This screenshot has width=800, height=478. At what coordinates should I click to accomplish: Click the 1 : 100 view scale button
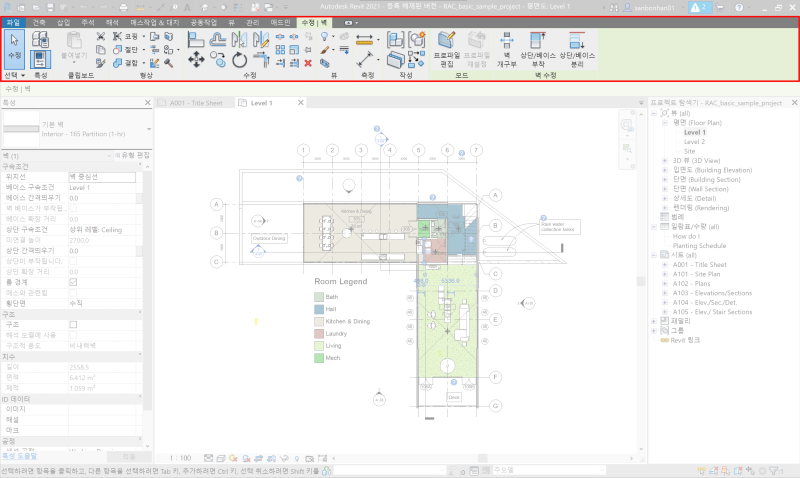coord(180,458)
